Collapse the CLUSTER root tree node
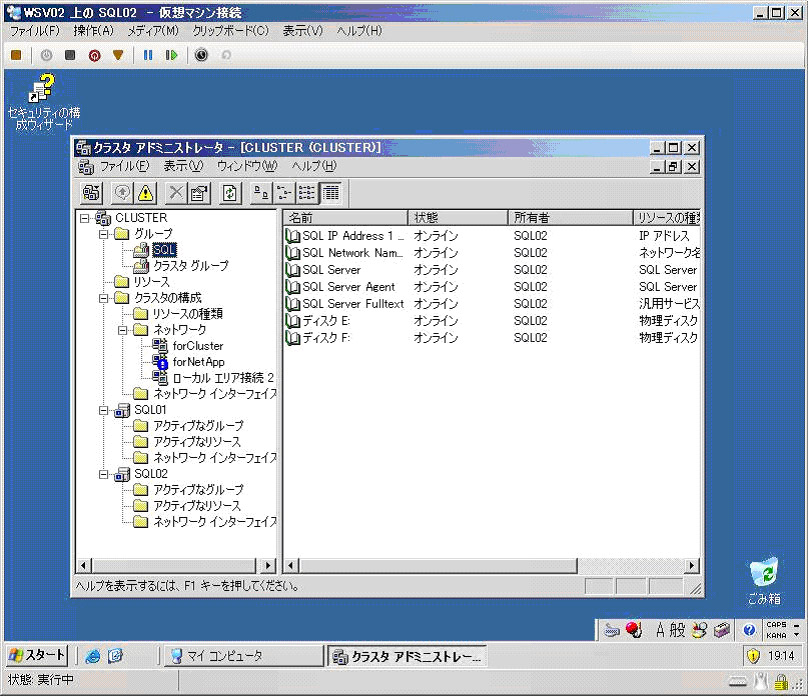808x696 pixels. tap(85, 218)
